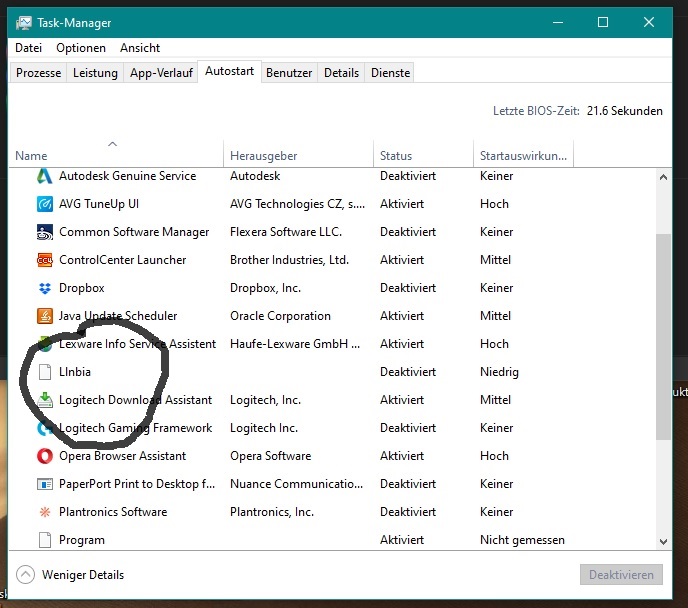The image size is (688, 608).
Task: Click publisher Haufe-Lexware GmbH
Action: 295,344
